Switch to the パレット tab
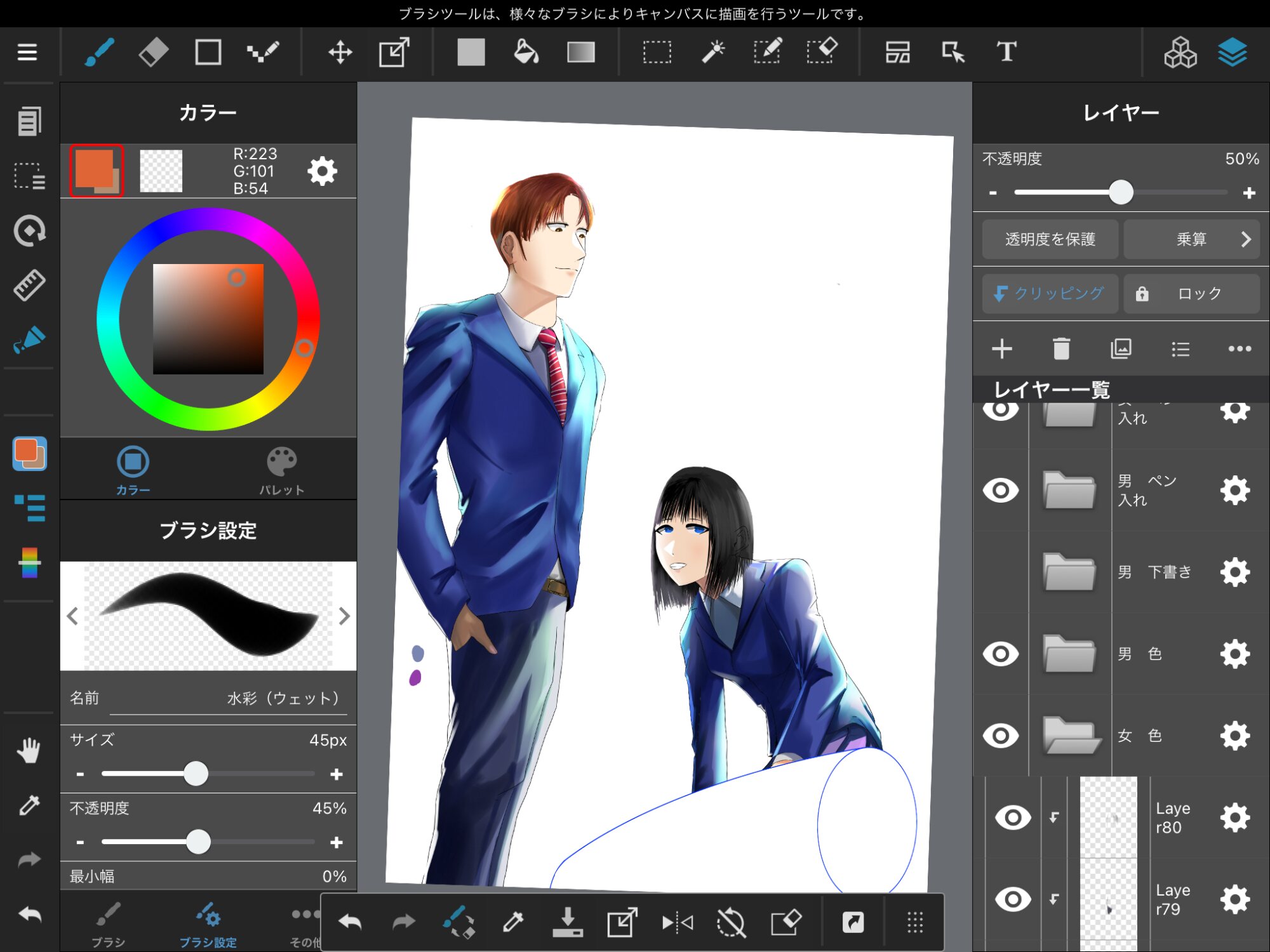 click(281, 470)
